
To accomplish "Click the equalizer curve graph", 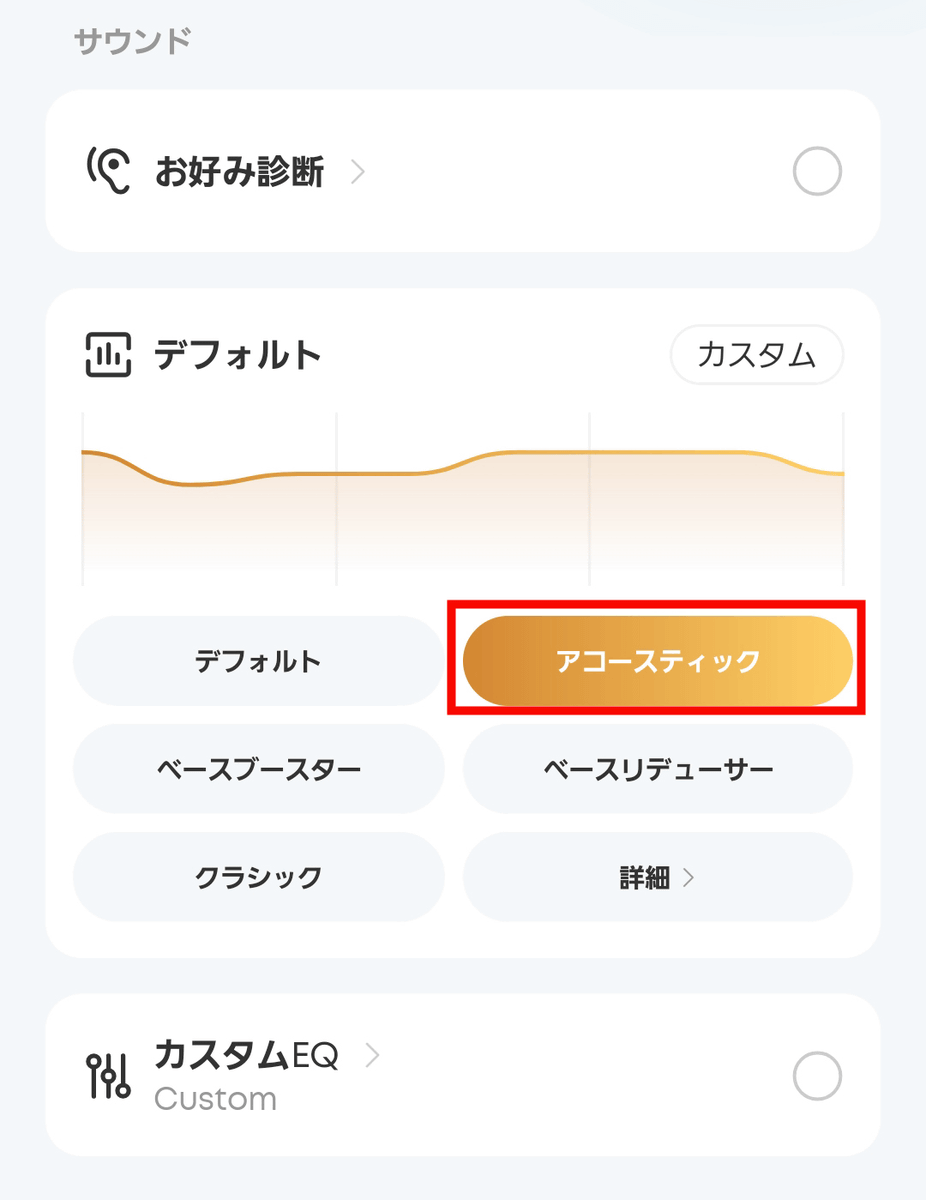I will pos(463,498).
